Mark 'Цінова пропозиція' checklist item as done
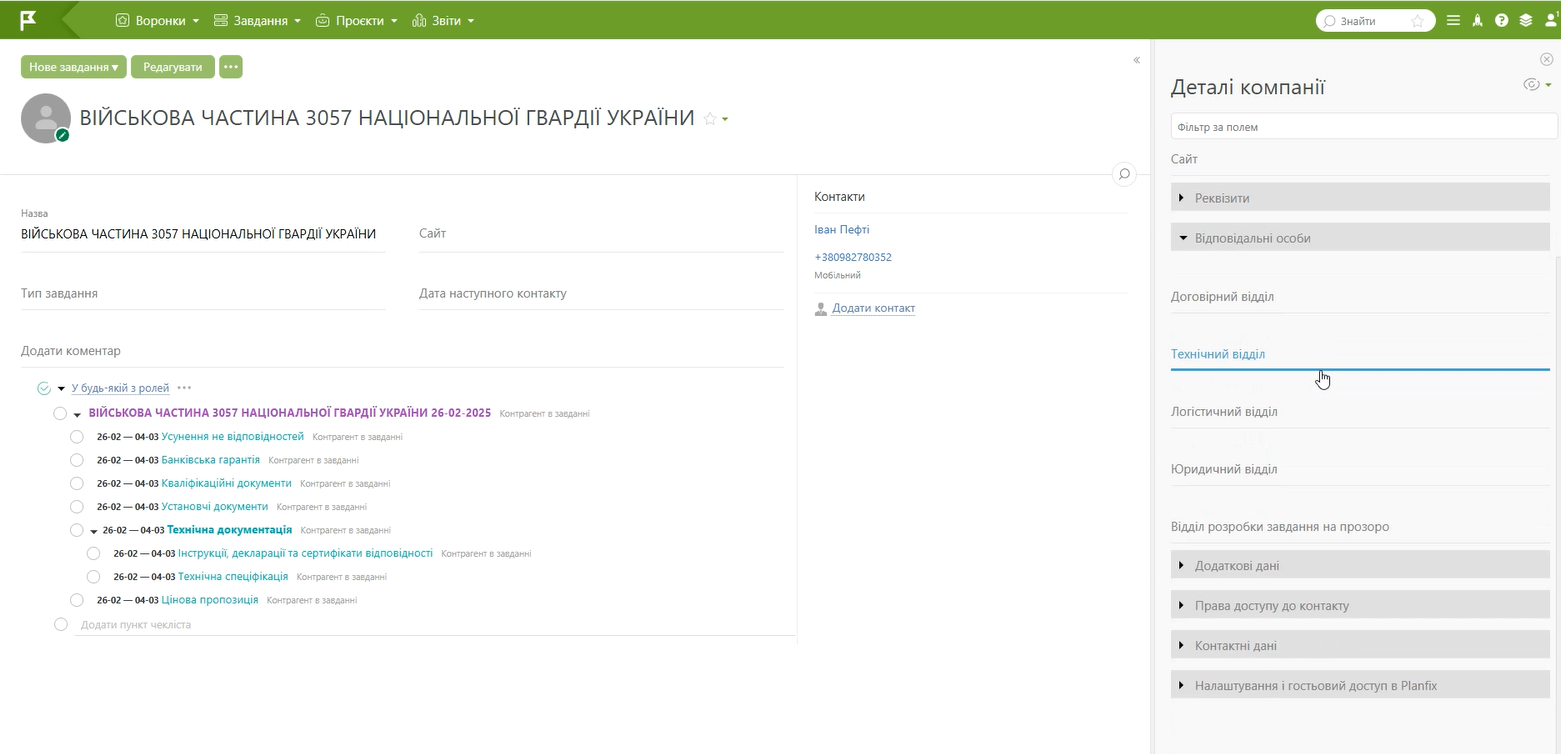This screenshot has height=754, width=1561. pos(77,600)
